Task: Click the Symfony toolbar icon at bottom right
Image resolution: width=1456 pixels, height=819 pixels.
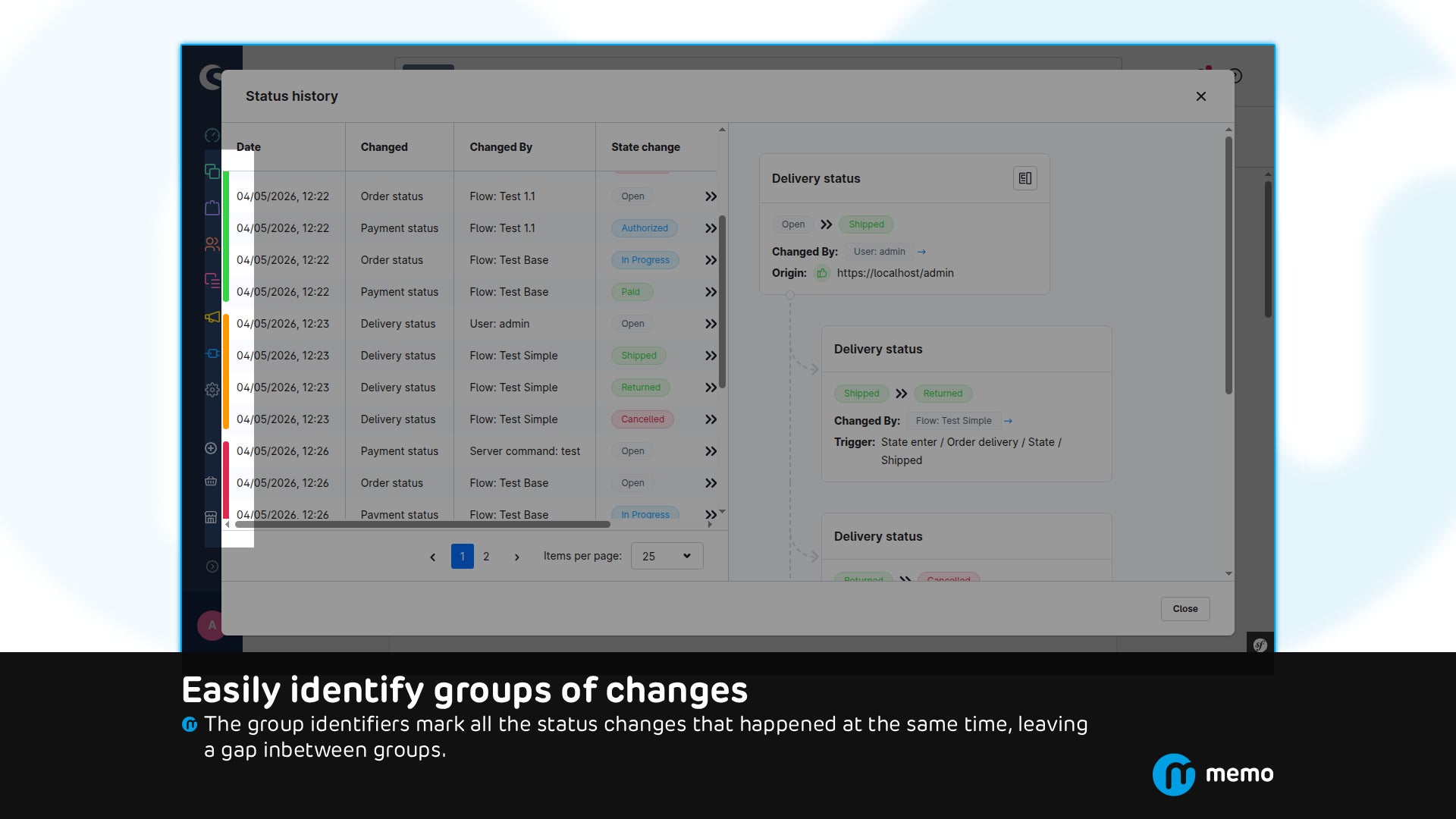Action: (x=1260, y=645)
